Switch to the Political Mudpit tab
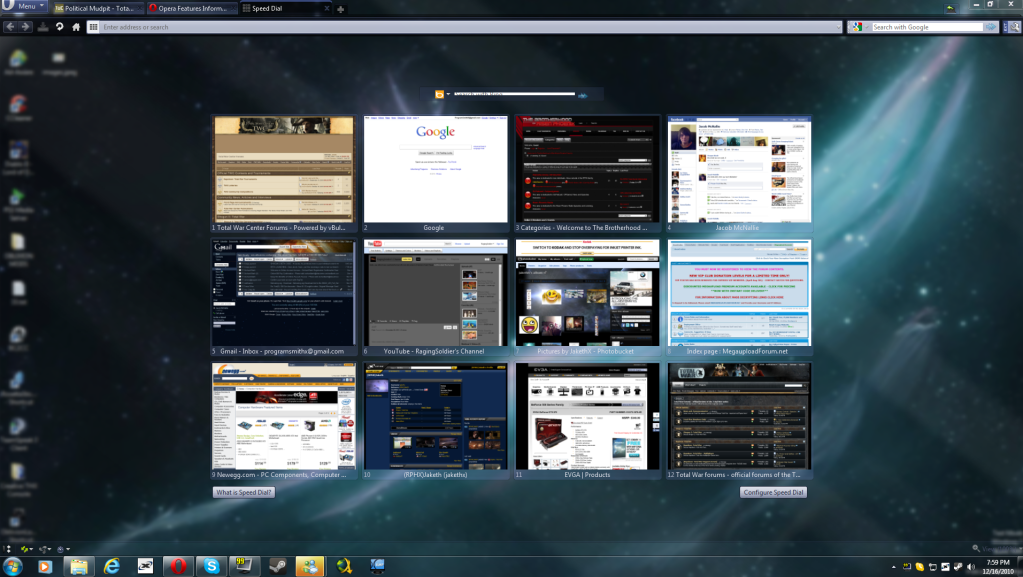The width and height of the screenshot is (1023, 577). (95, 8)
